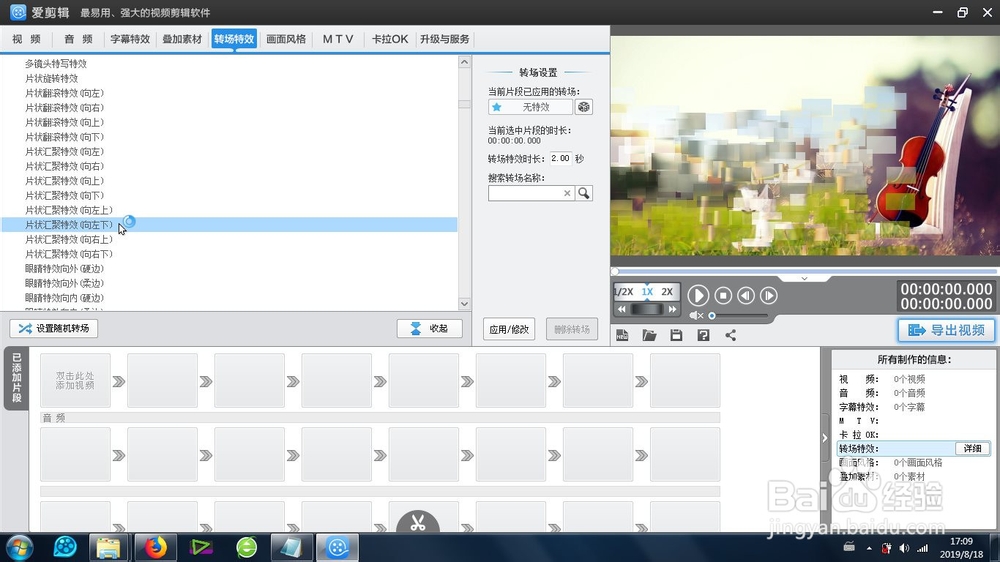Click the random dice icon beside 无特效
This screenshot has width=1000, height=562.
point(584,107)
